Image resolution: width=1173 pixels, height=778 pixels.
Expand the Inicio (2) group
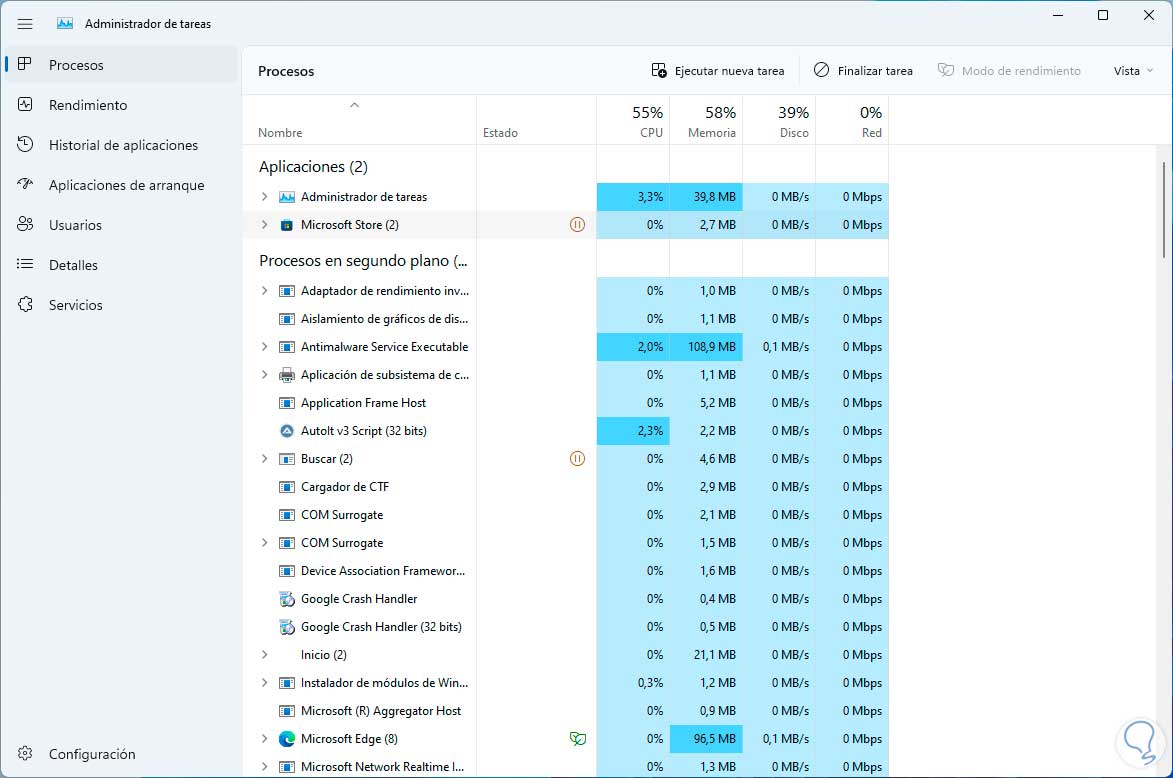tap(264, 655)
